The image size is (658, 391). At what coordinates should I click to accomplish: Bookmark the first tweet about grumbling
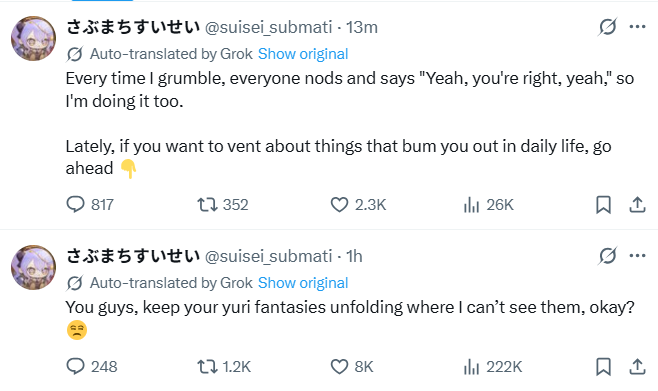click(603, 205)
